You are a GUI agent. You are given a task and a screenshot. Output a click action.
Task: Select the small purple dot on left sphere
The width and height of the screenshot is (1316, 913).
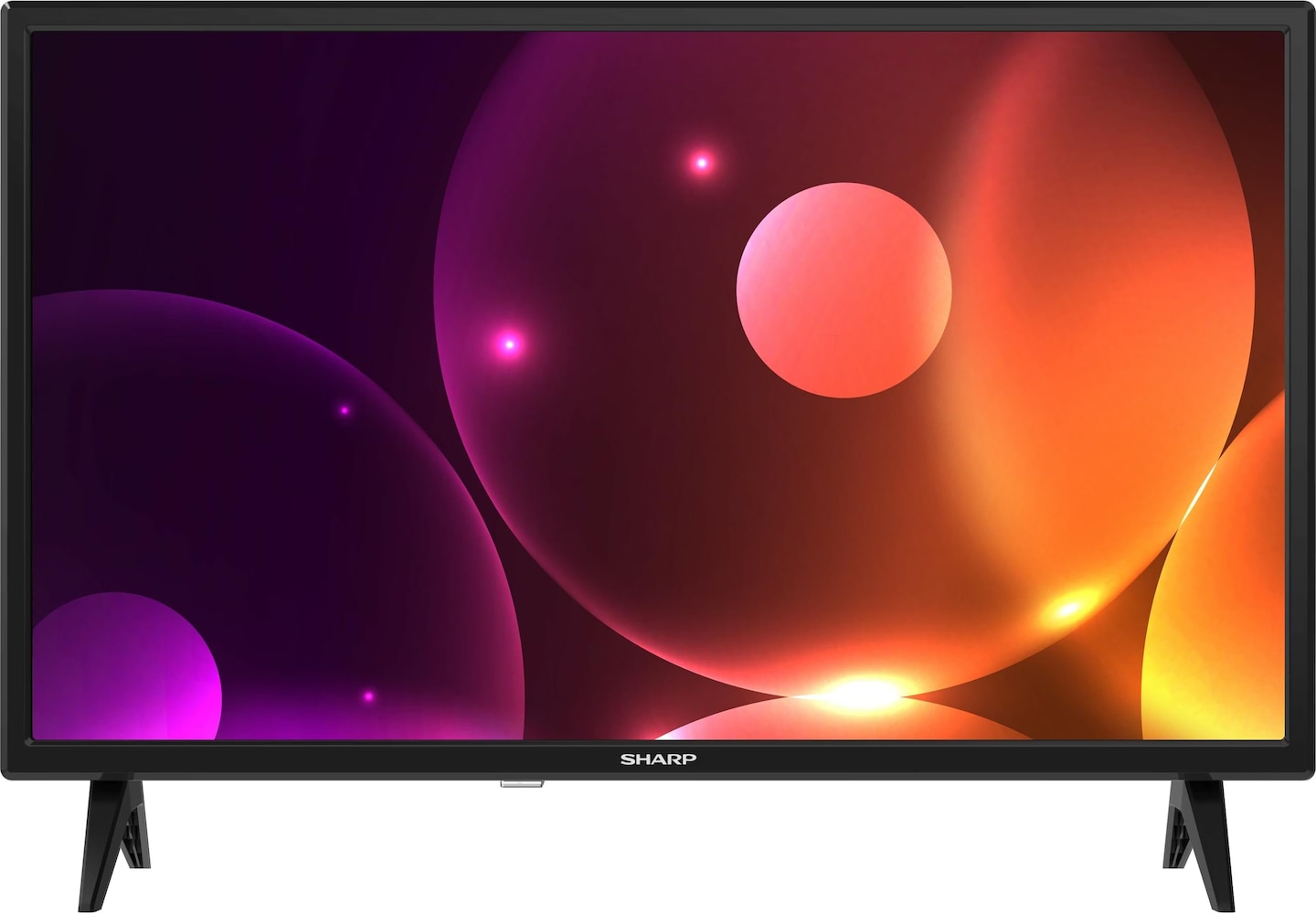point(345,410)
